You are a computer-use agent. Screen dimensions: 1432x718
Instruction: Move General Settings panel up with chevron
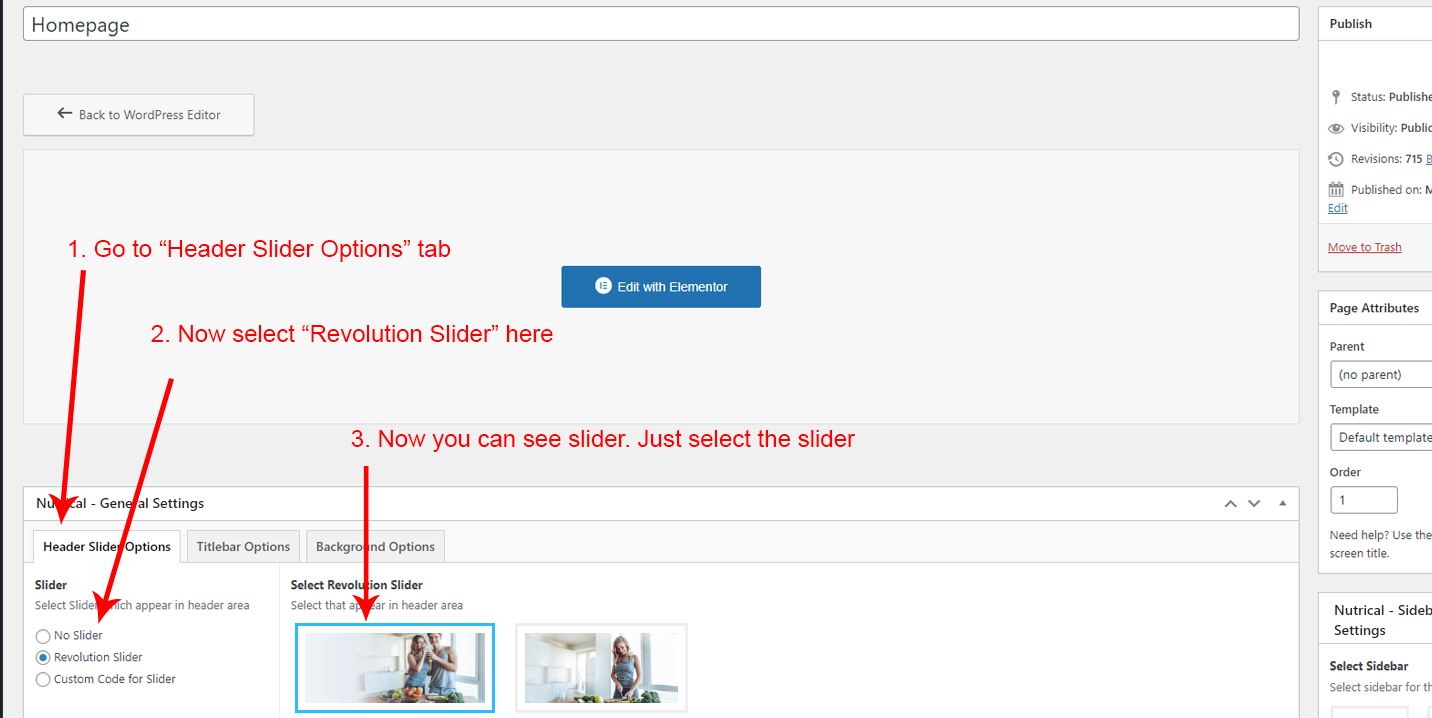pos(1231,503)
